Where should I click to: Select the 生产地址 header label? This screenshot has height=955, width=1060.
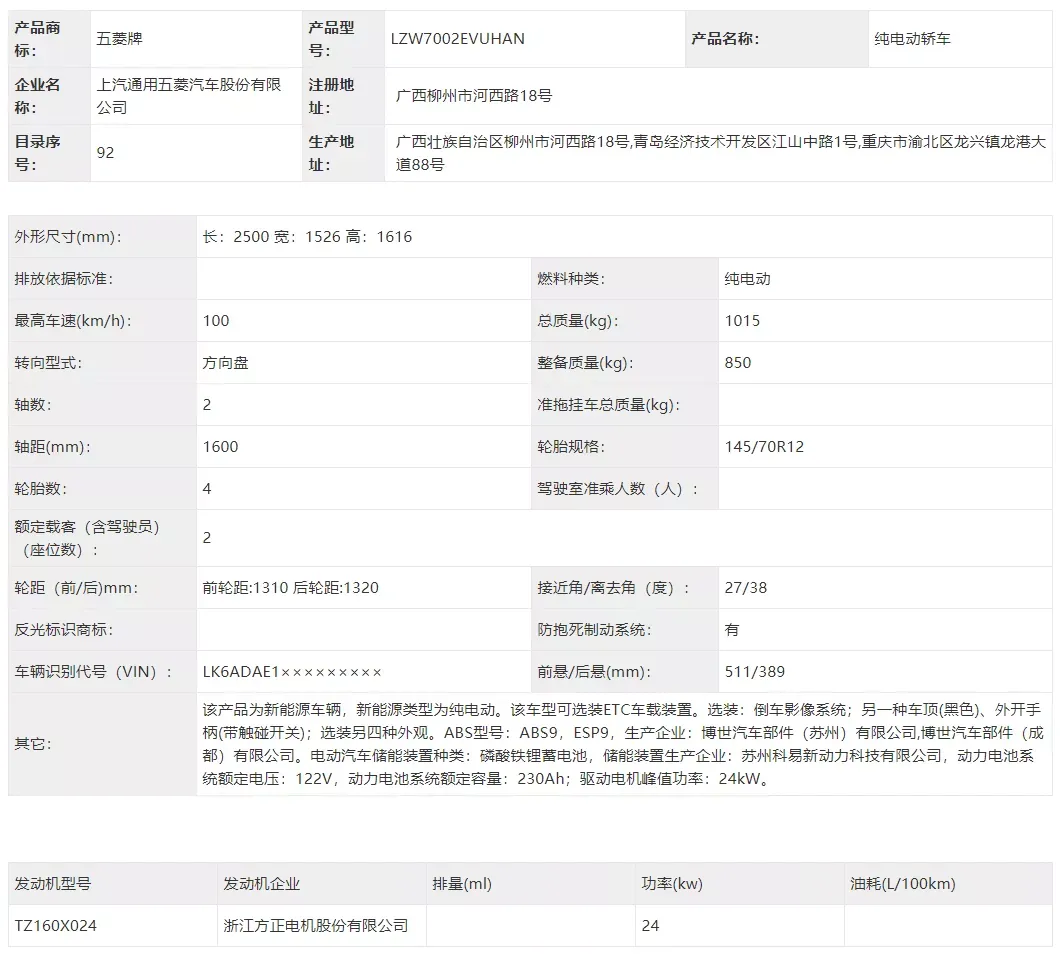[x=331, y=153]
